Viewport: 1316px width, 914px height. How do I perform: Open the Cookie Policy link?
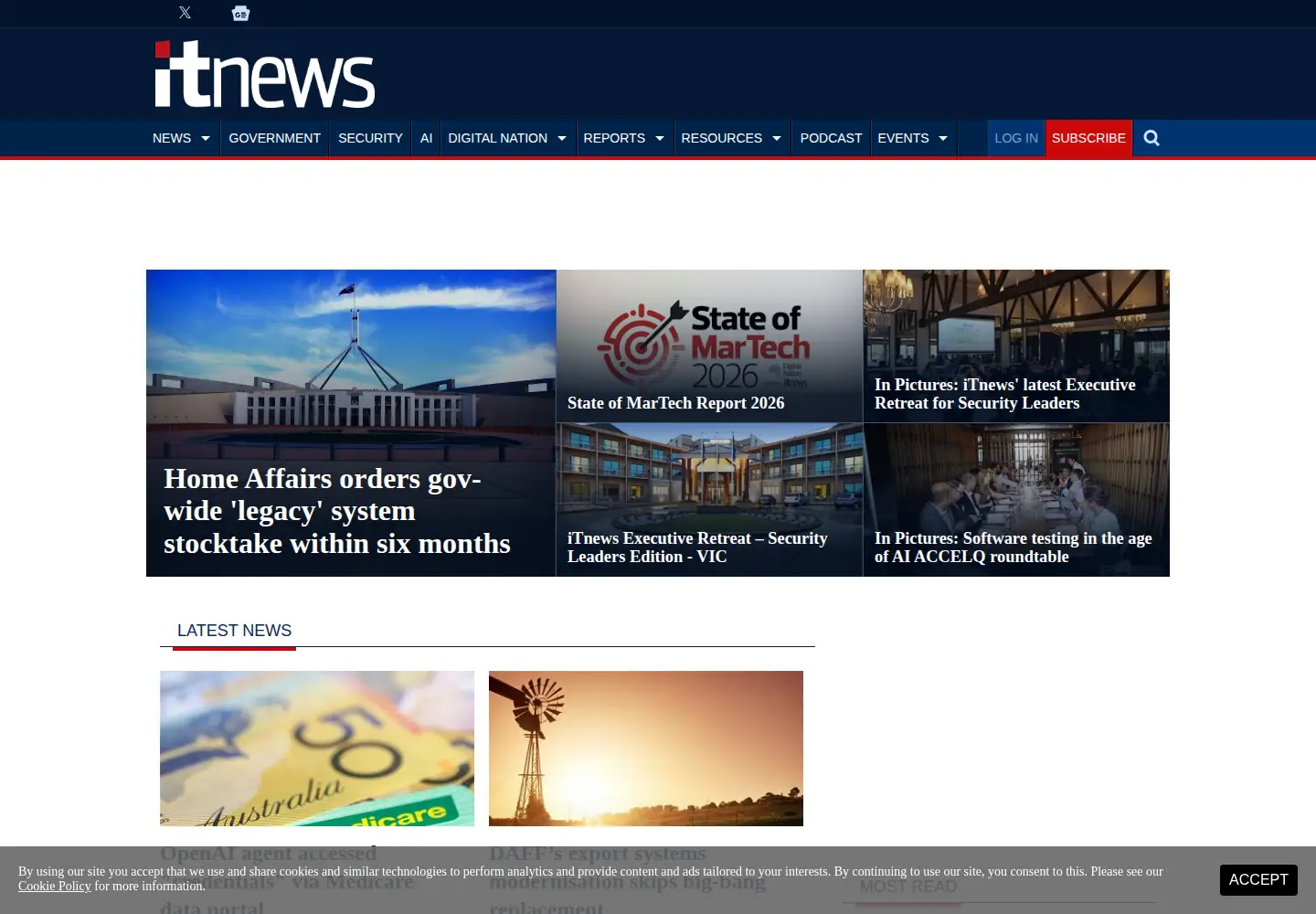pos(55,887)
